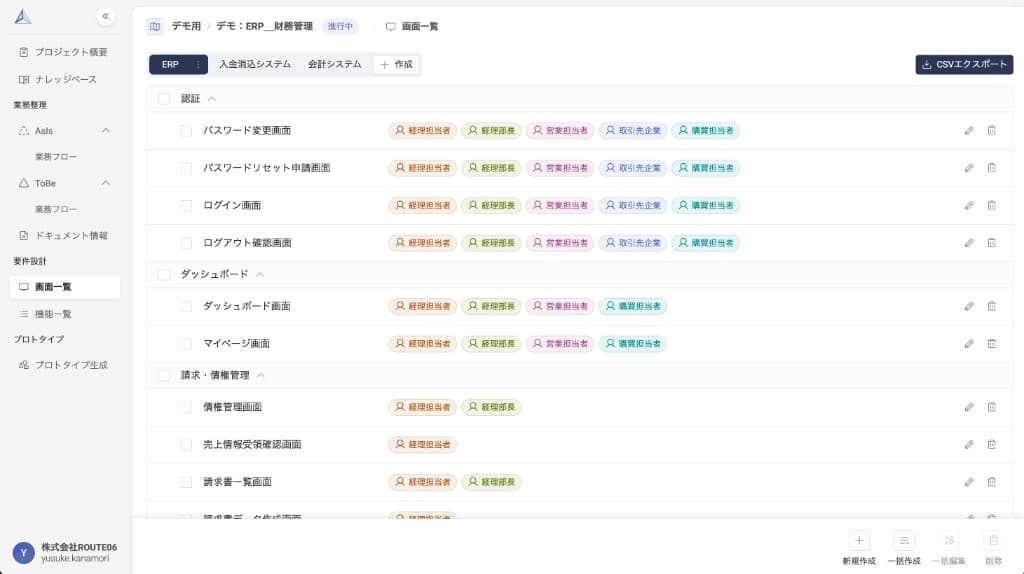Delete the マイページ画面 row

(x=991, y=343)
